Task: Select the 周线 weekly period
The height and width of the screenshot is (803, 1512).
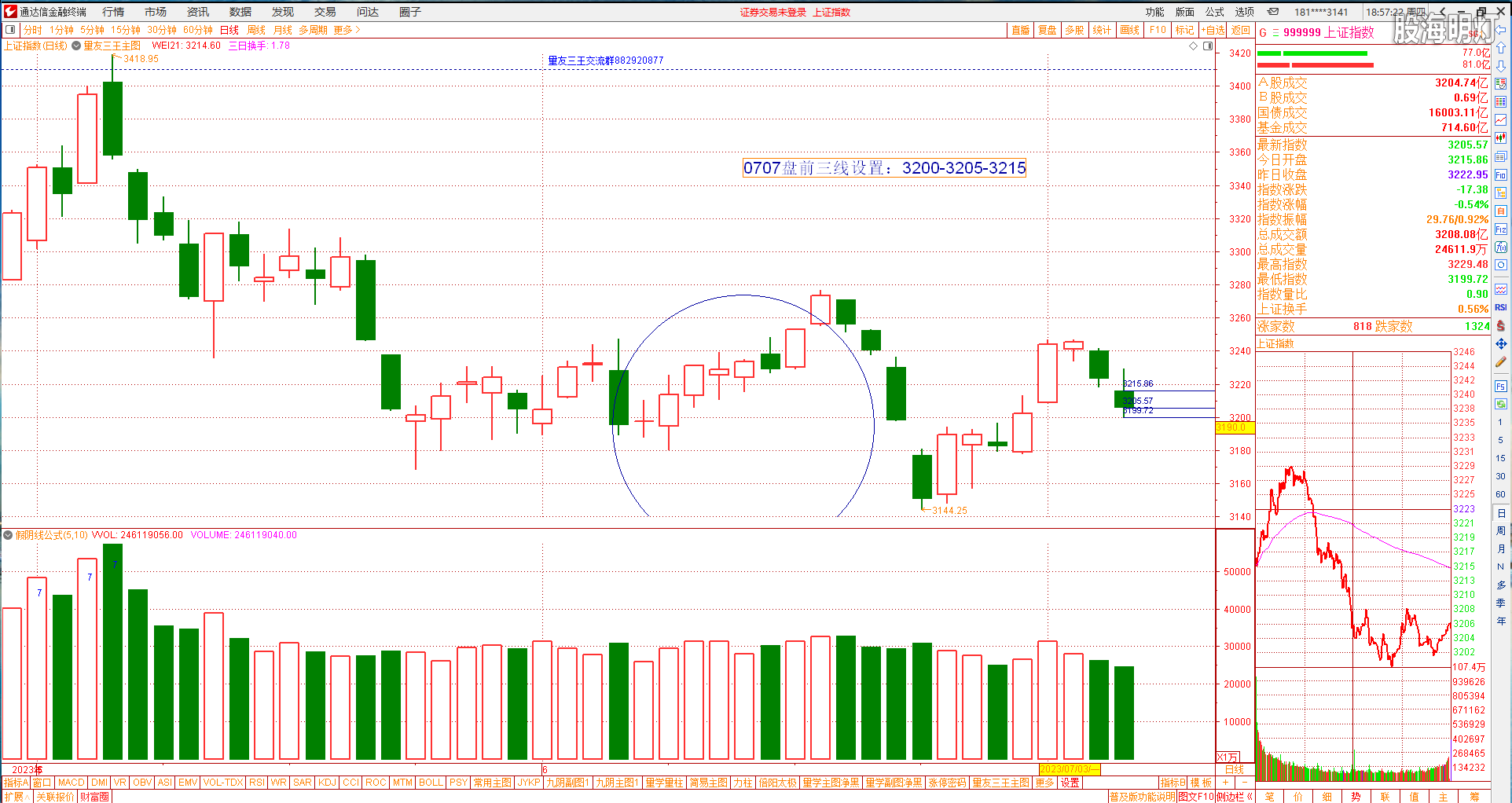Action: tap(256, 30)
